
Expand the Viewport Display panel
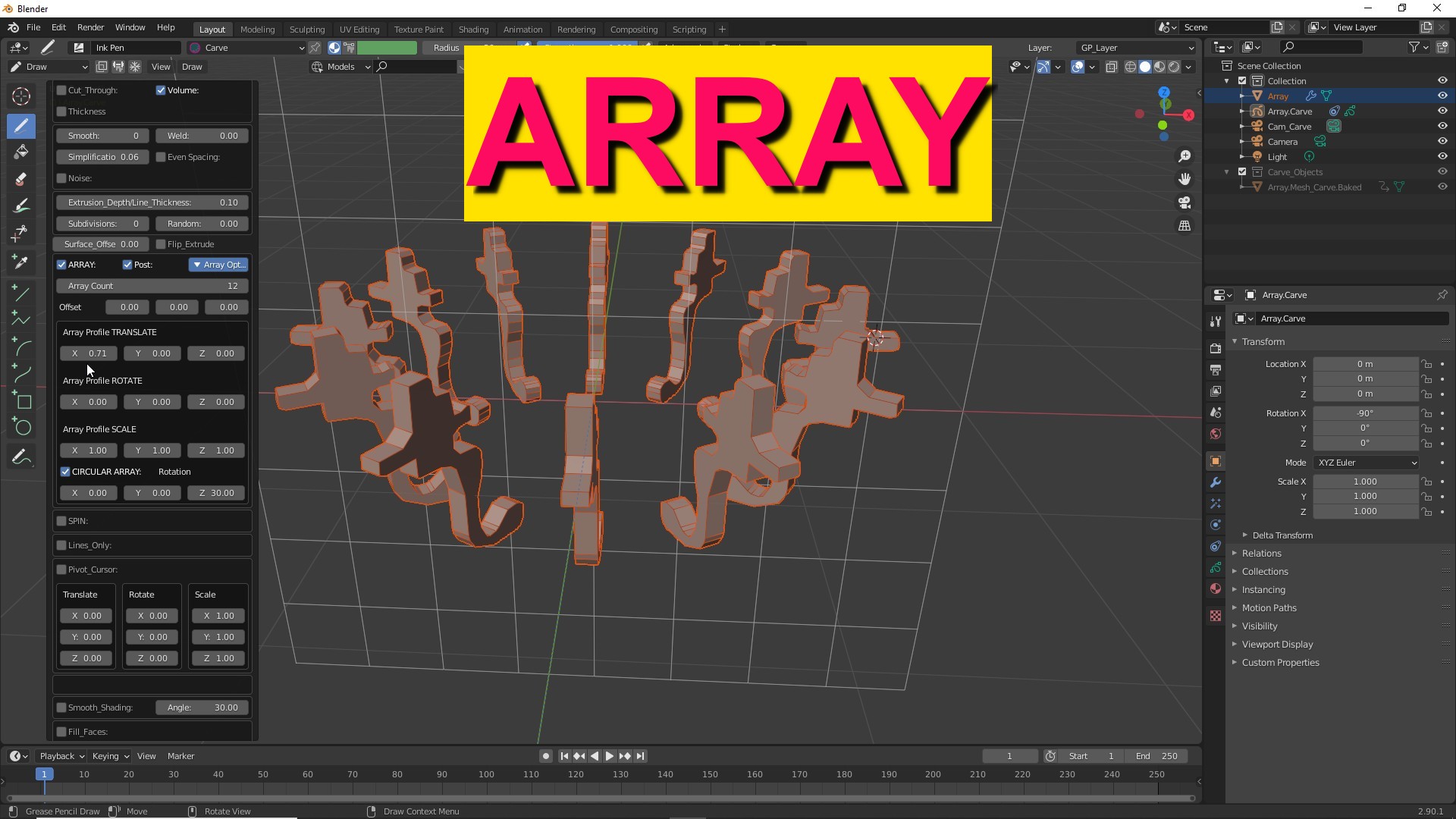point(1277,645)
